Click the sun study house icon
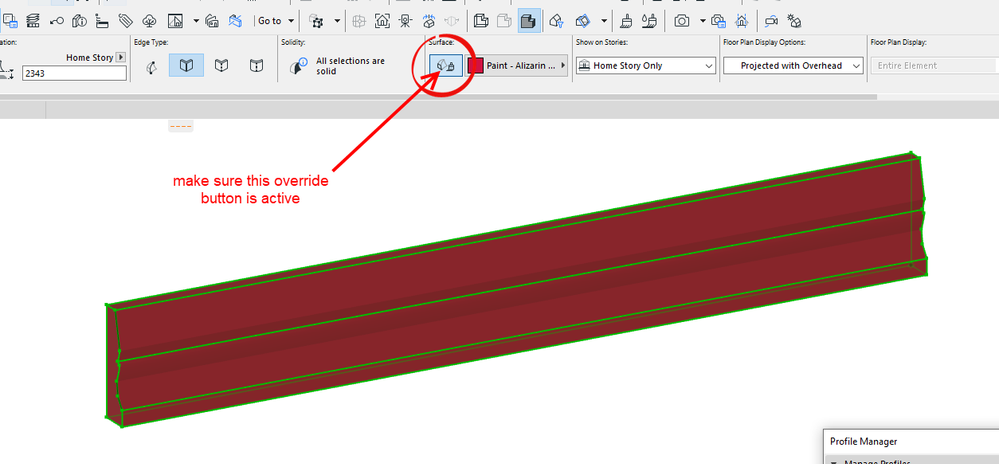 coord(794,21)
